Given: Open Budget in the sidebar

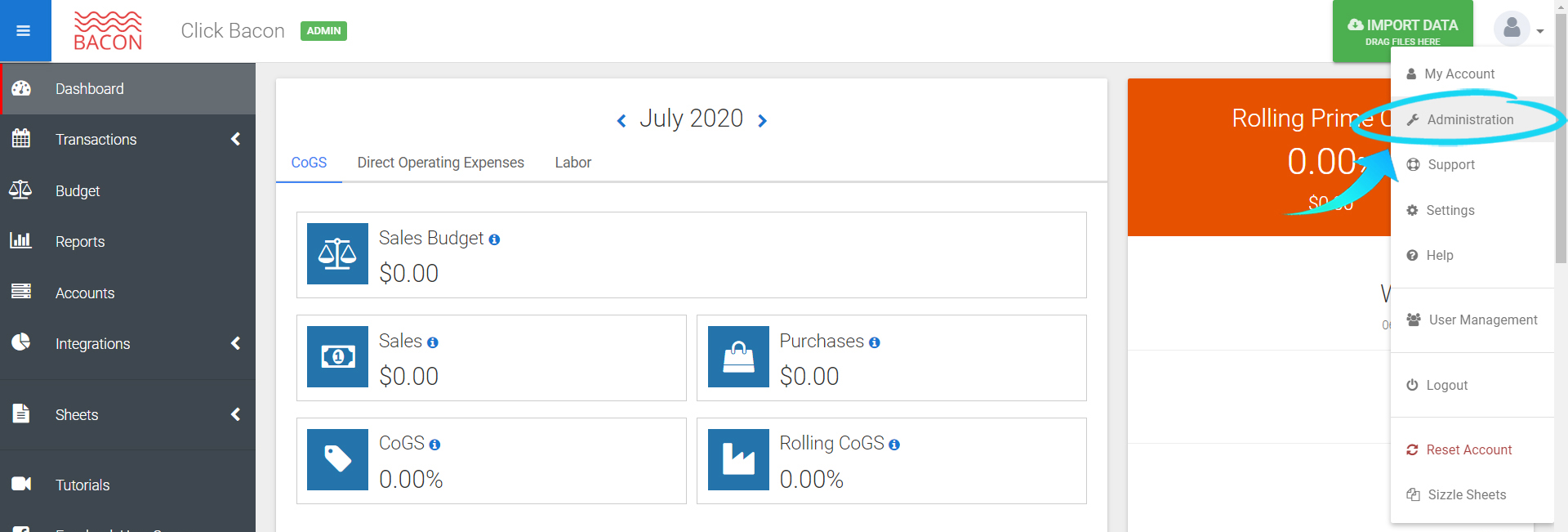Looking at the screenshot, I should pos(128,190).
